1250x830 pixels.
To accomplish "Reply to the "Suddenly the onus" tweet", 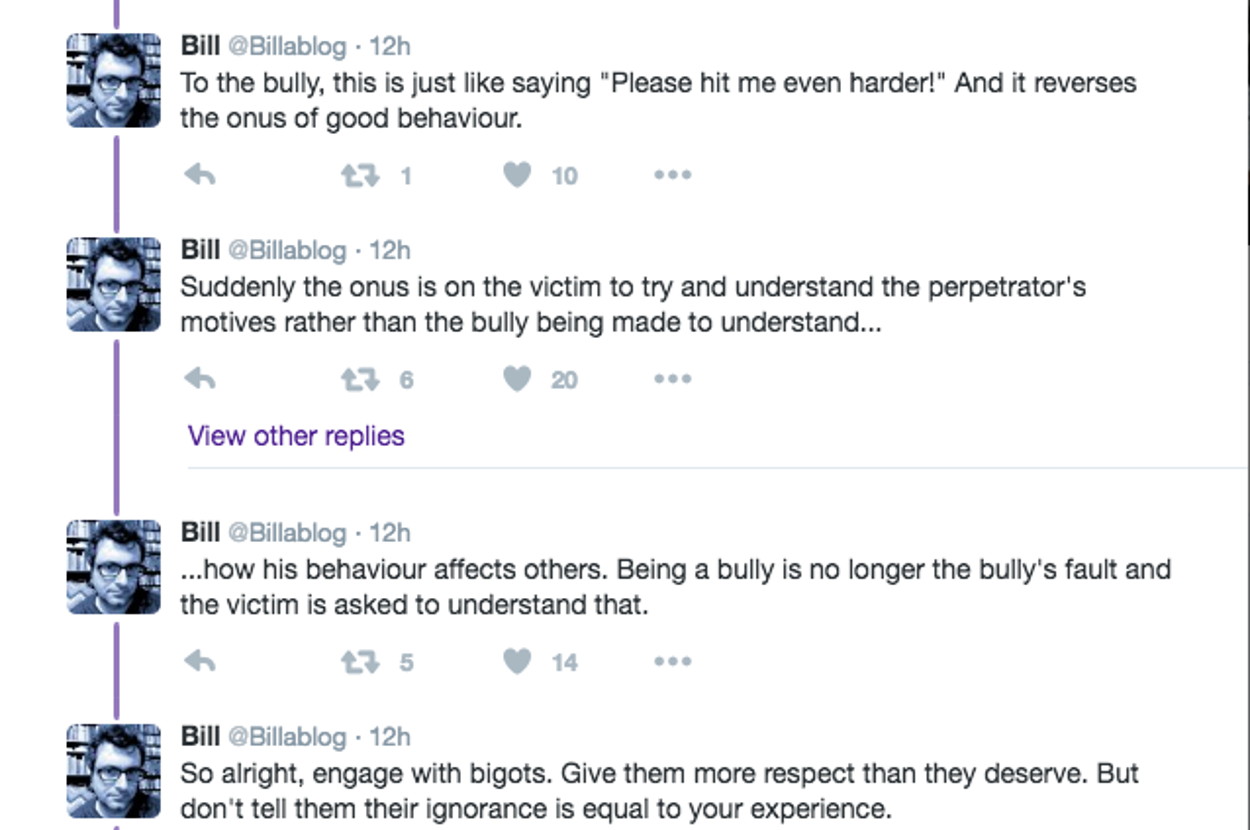I will (x=200, y=379).
